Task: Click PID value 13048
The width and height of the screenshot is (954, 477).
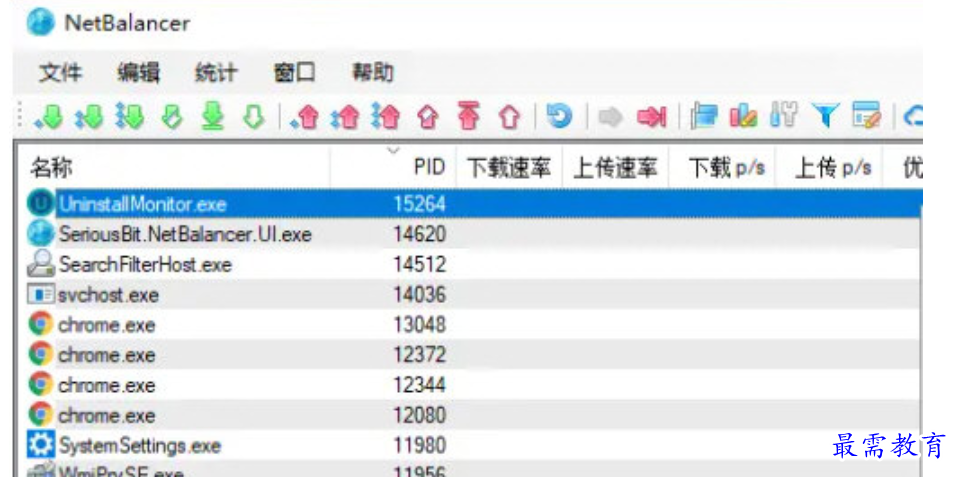Action: tap(420, 325)
